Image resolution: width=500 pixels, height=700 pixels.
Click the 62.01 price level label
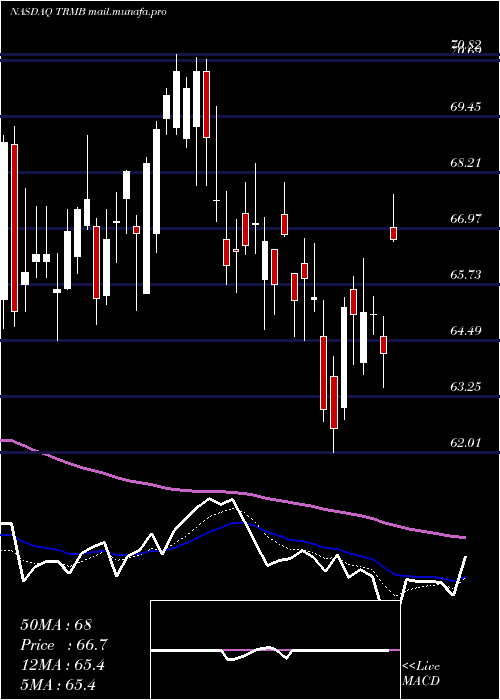click(466, 443)
